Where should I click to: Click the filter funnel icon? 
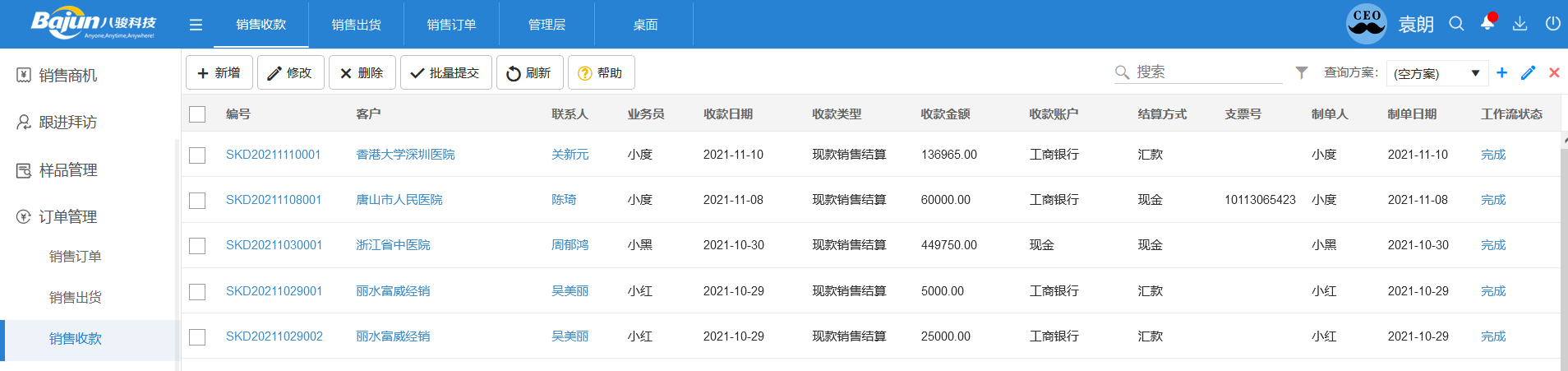1302,72
